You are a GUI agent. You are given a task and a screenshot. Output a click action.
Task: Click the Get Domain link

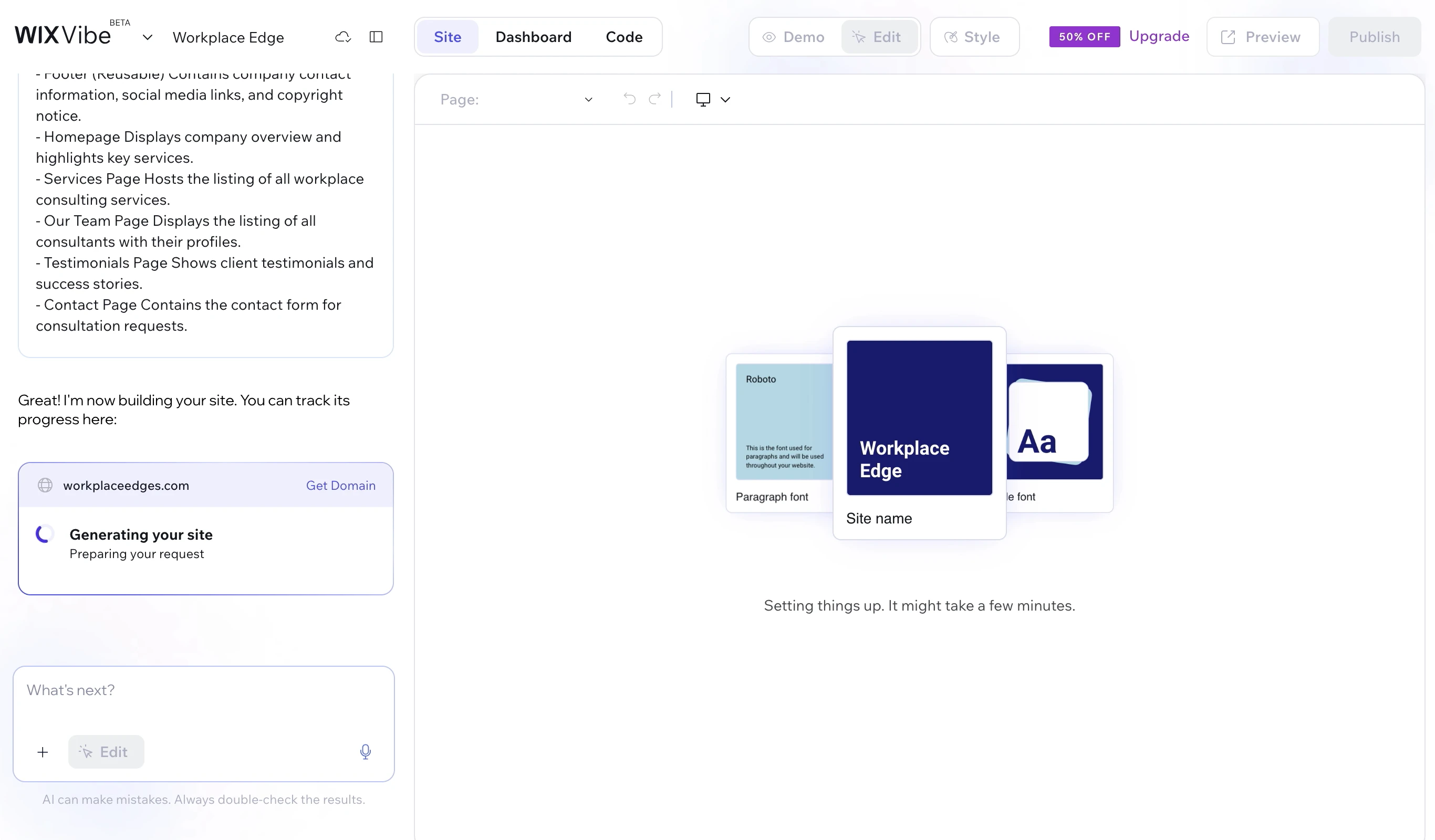pyautogui.click(x=340, y=486)
